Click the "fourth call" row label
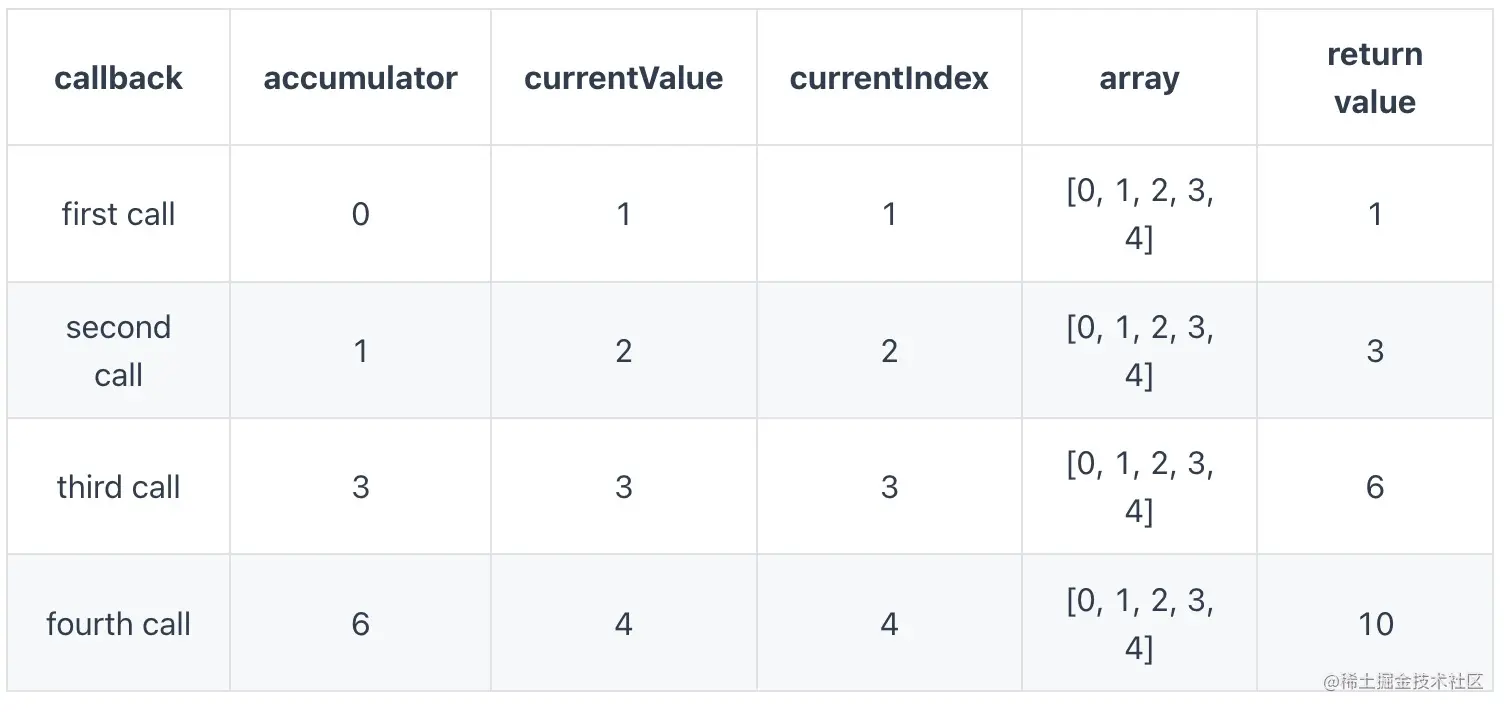 tap(118, 624)
